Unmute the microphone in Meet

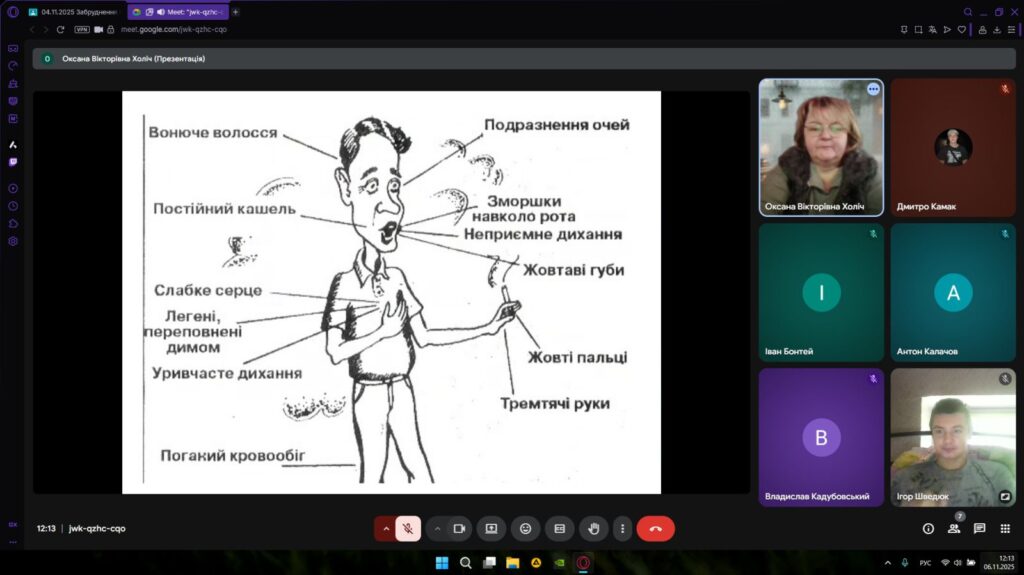408,528
